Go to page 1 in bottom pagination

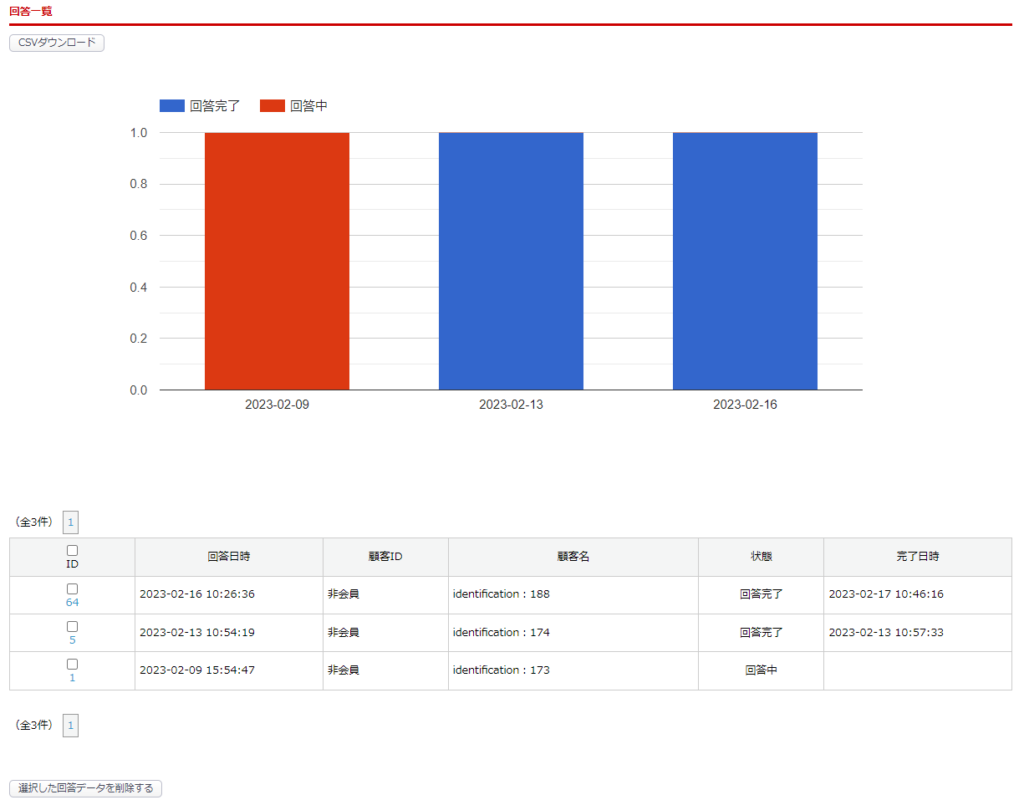(70, 725)
